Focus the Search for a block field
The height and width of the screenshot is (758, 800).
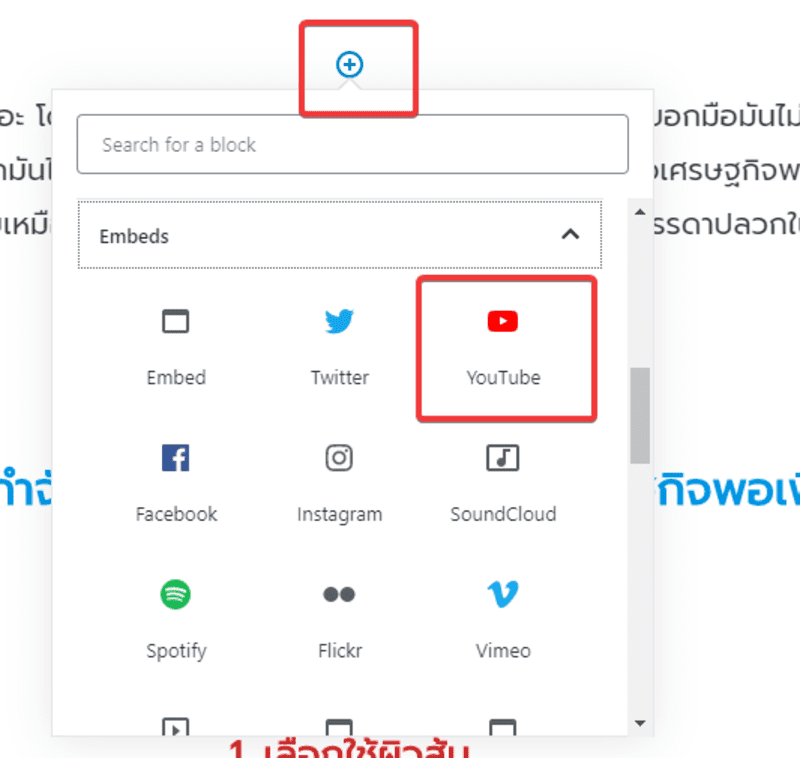coord(353,144)
